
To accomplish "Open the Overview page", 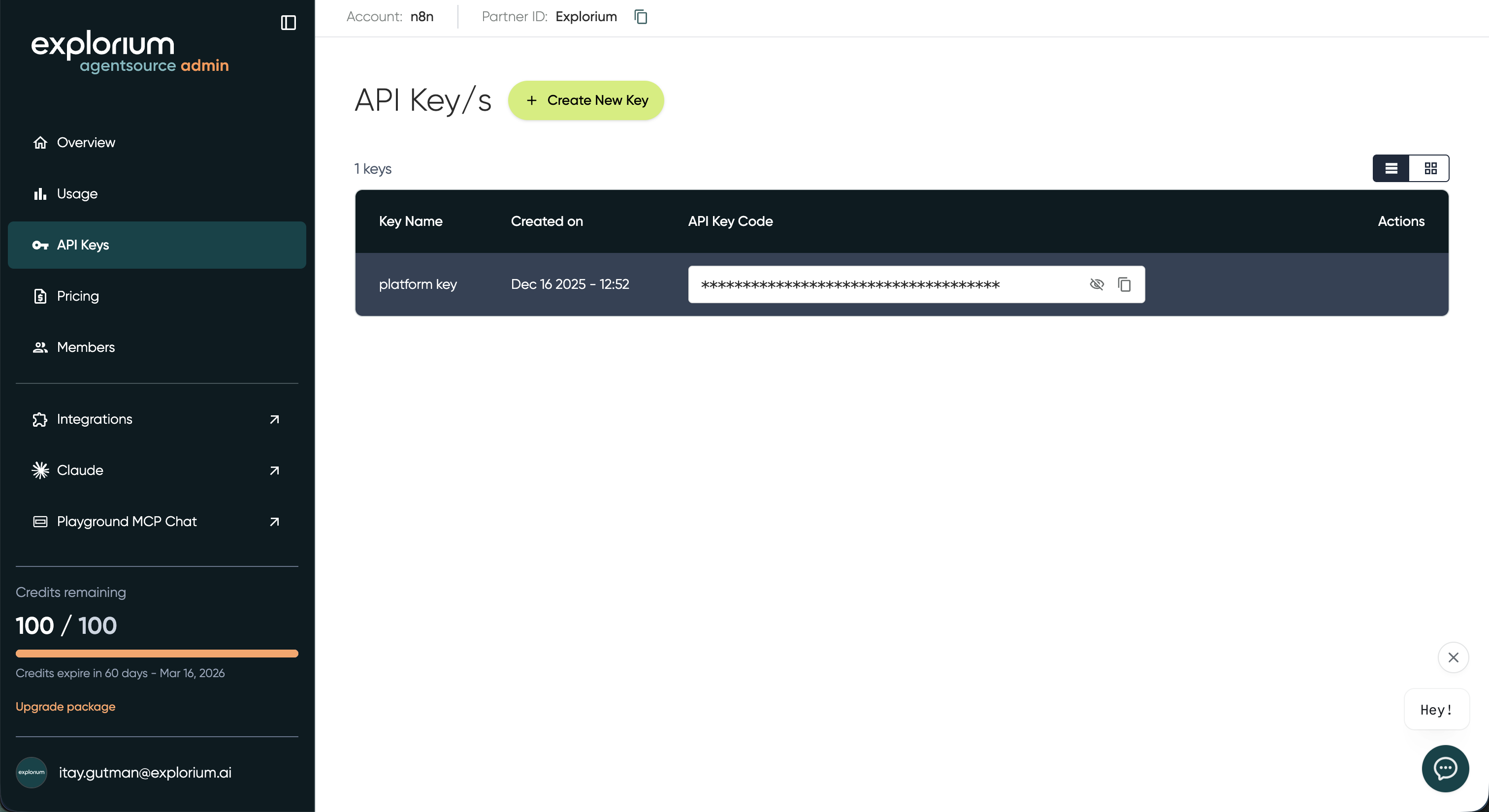I will [x=157, y=143].
